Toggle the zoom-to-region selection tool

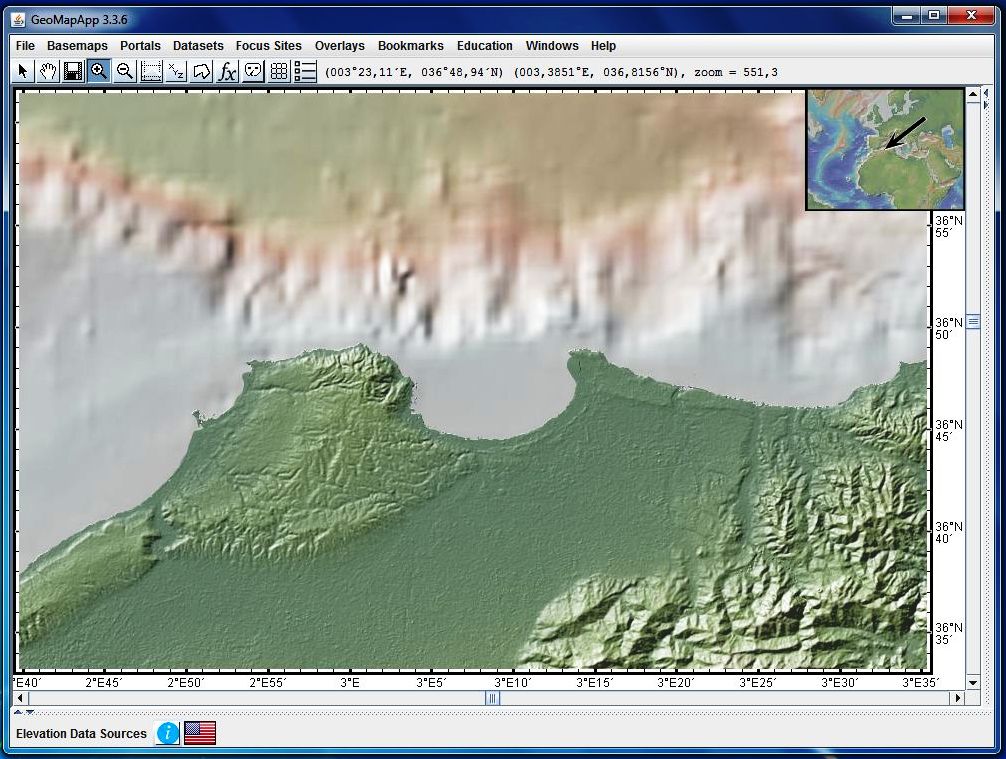(x=150, y=71)
